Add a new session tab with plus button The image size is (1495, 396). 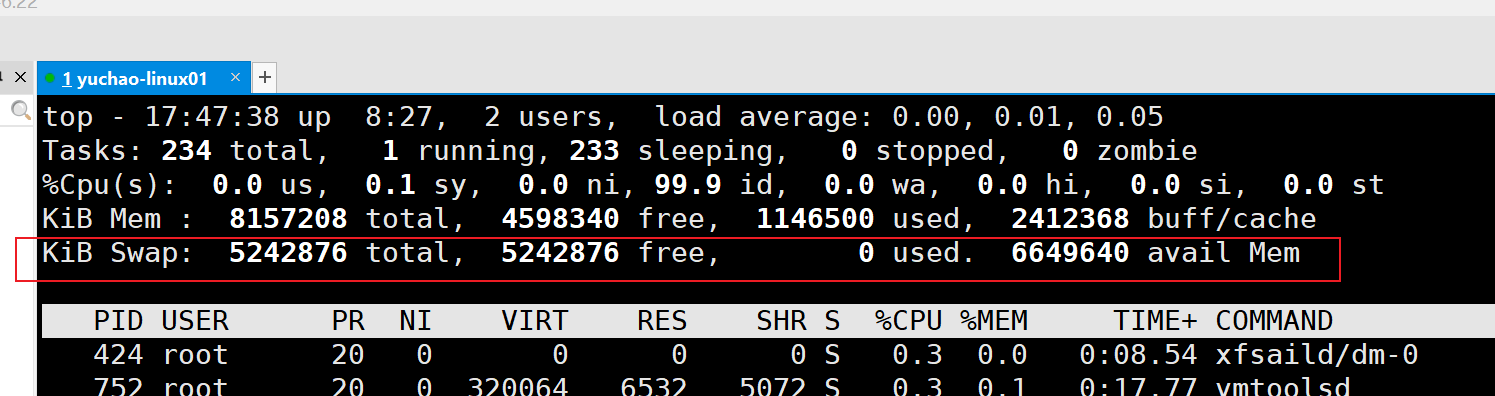[x=264, y=77]
